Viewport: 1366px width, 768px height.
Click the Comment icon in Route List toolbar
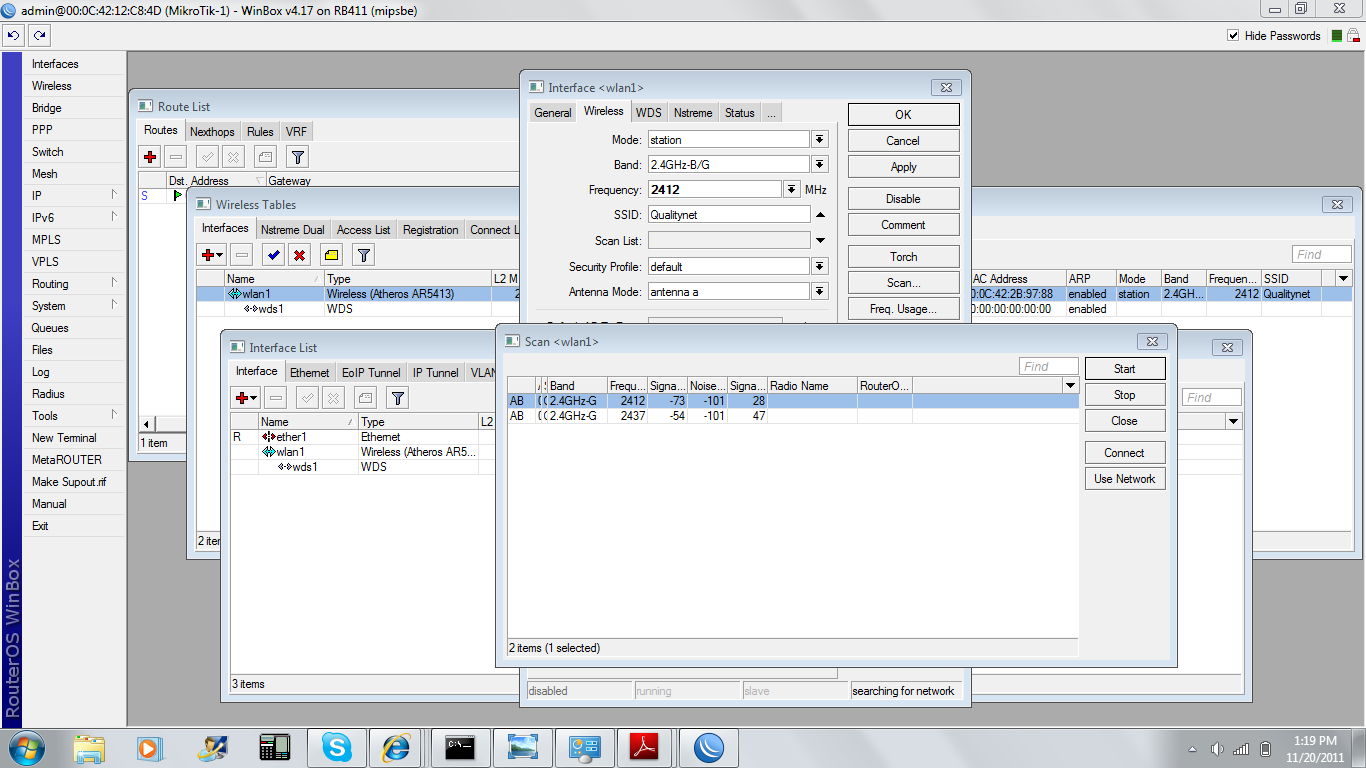pyautogui.click(x=264, y=156)
